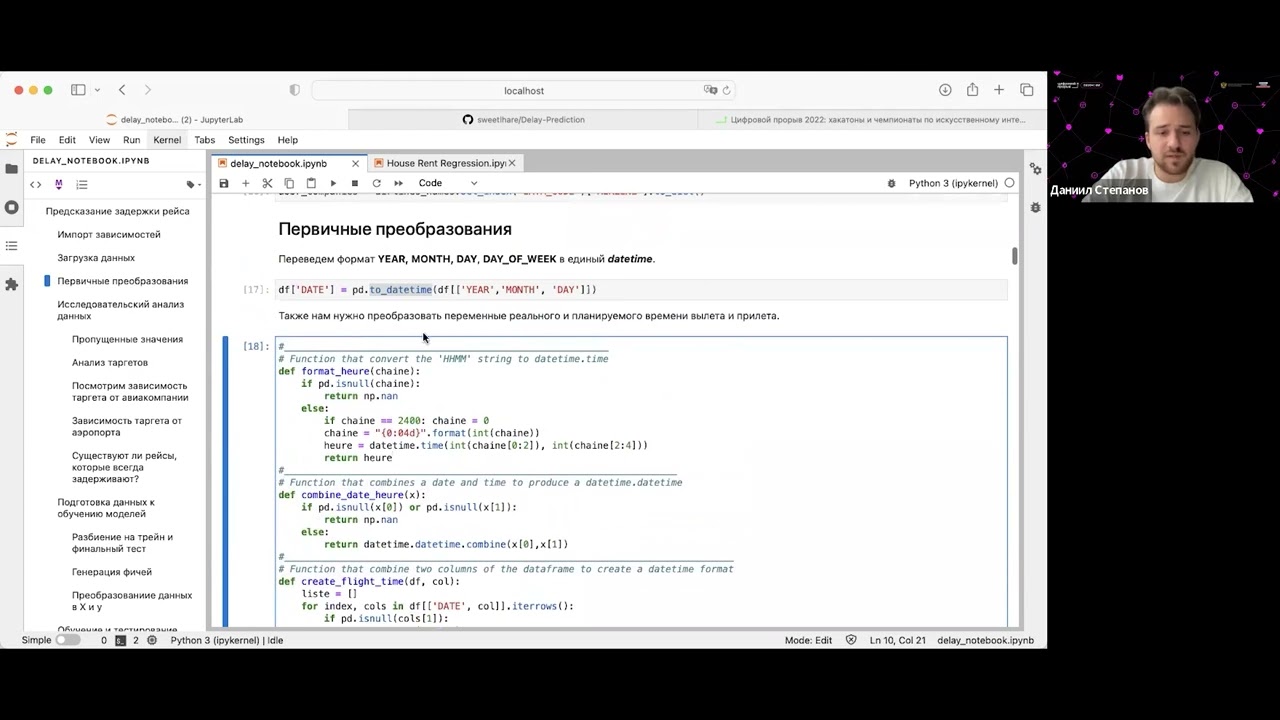This screenshot has width=1280, height=720.
Task: Toggle code cells display in table of contents
Action: [36, 184]
